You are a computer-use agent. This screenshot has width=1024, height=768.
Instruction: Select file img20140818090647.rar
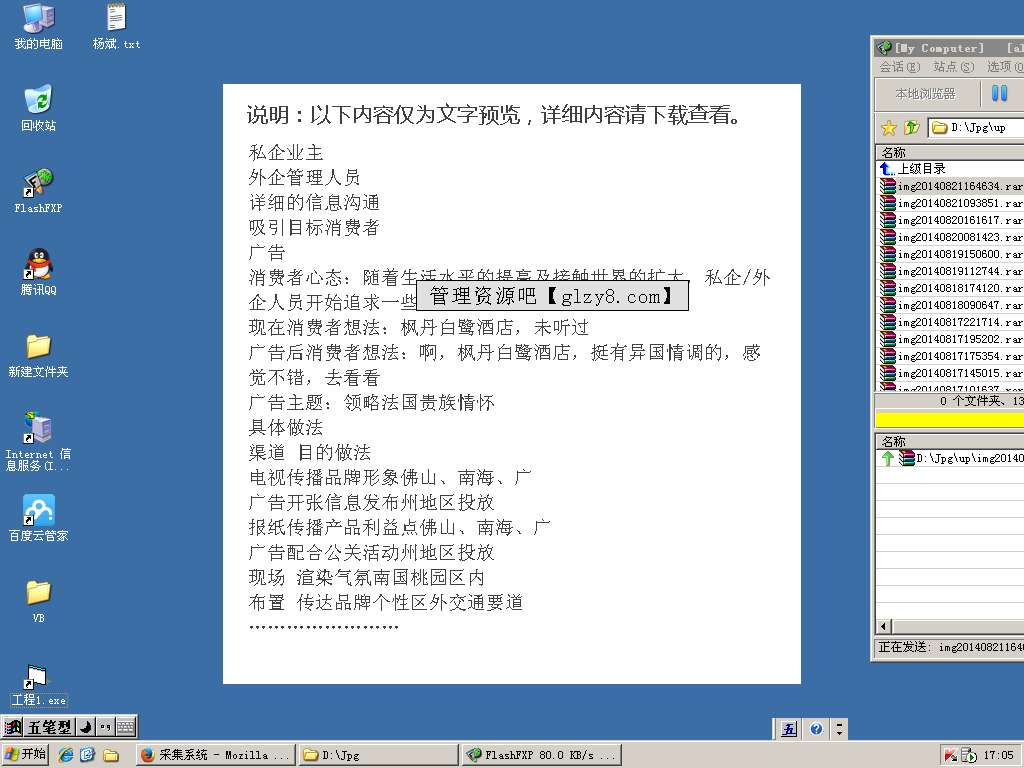point(950,305)
